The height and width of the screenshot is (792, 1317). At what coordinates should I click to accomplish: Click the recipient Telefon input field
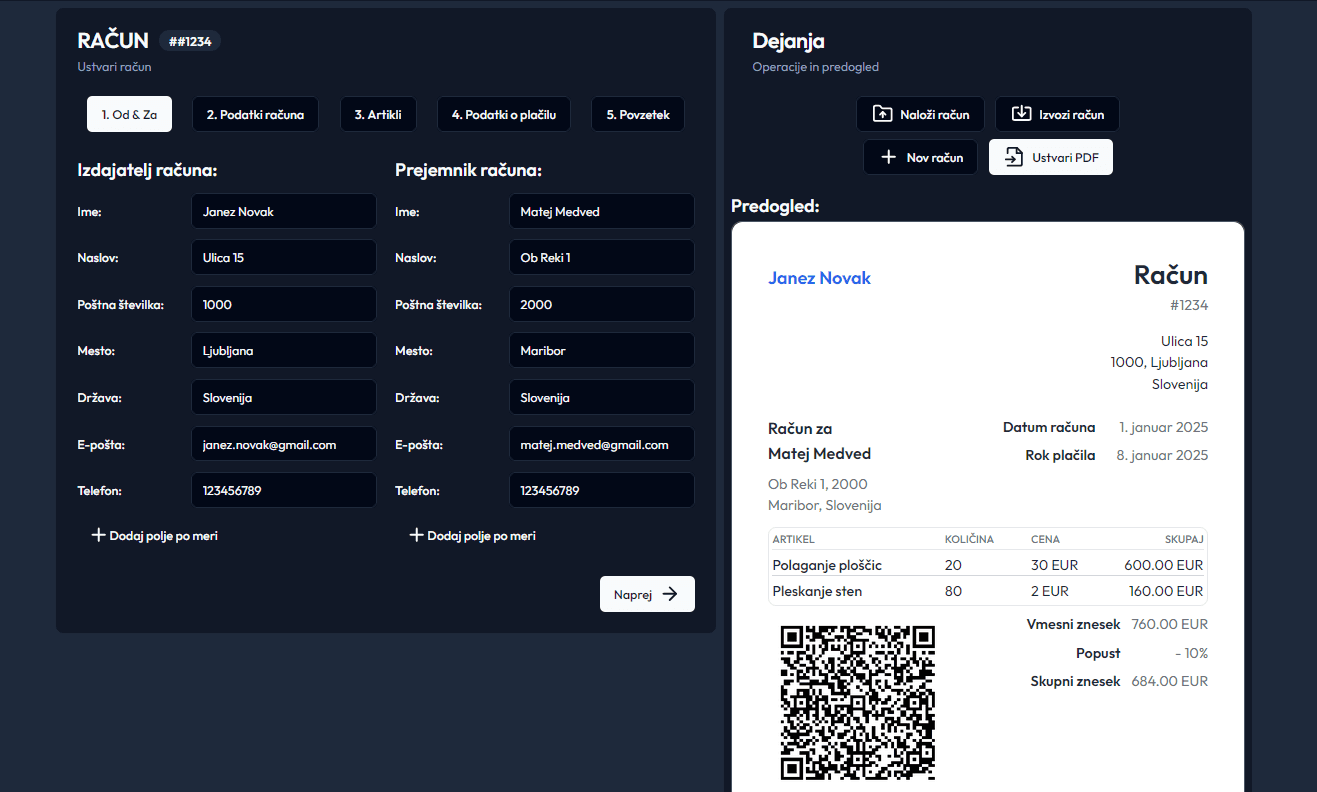tap(601, 491)
